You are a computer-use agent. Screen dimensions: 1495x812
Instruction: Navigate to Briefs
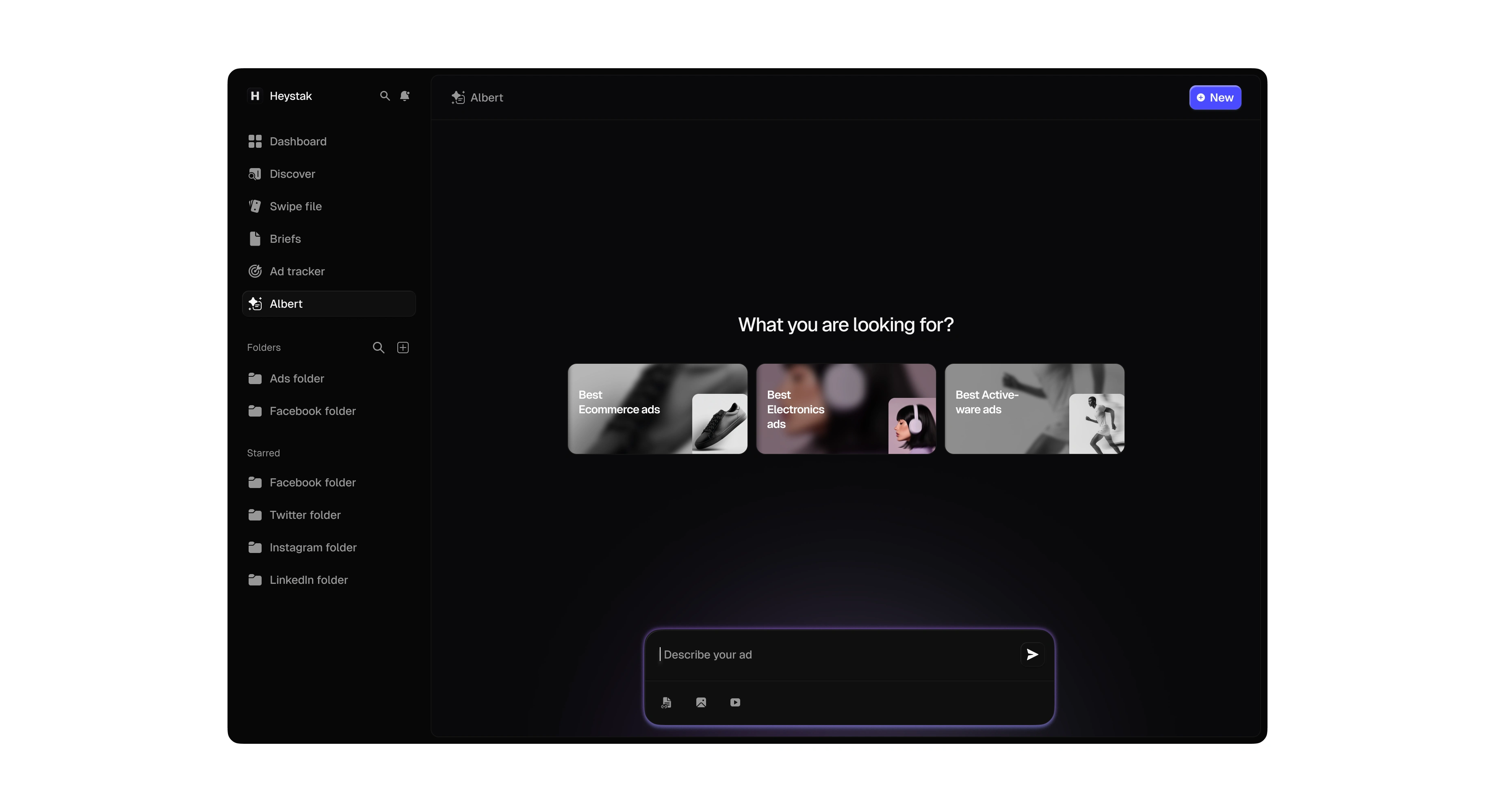[x=285, y=239]
